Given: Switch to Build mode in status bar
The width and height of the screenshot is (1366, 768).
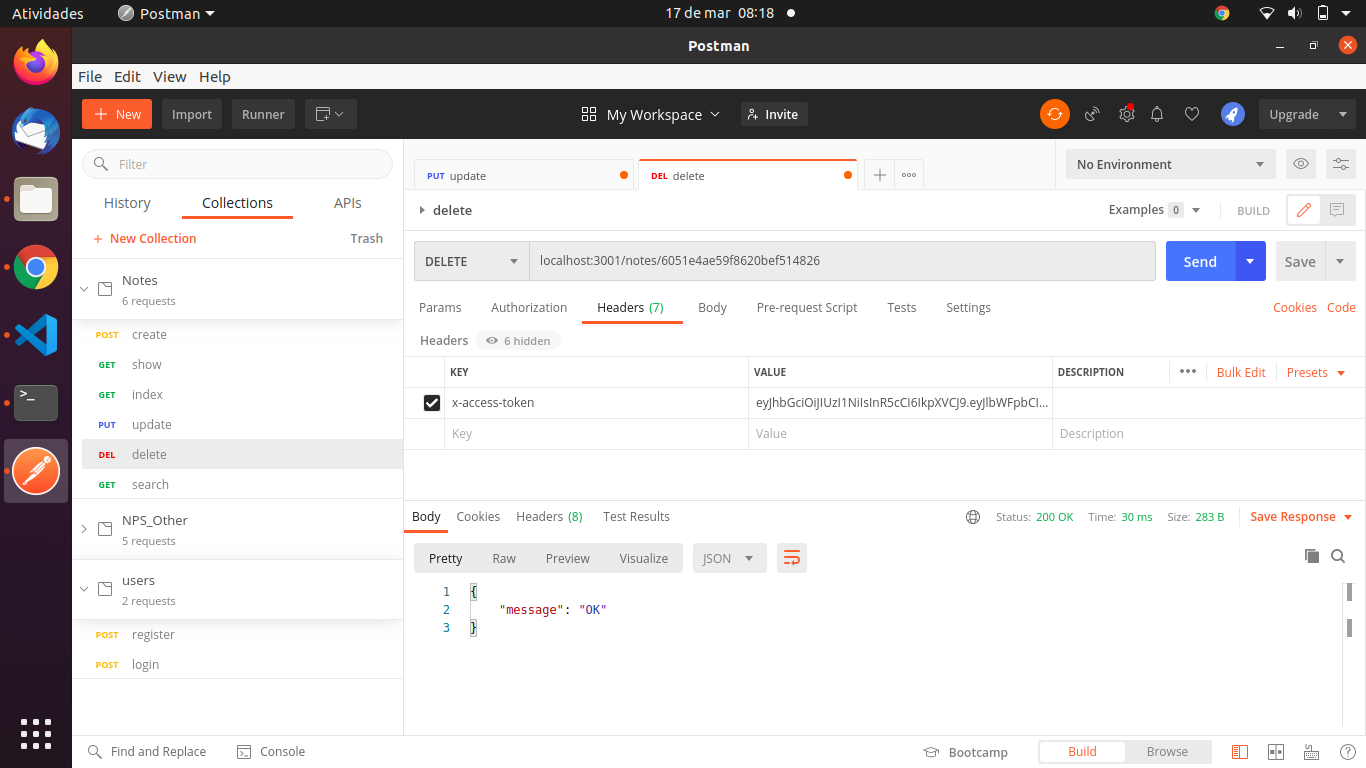Looking at the screenshot, I should click(x=1082, y=752).
